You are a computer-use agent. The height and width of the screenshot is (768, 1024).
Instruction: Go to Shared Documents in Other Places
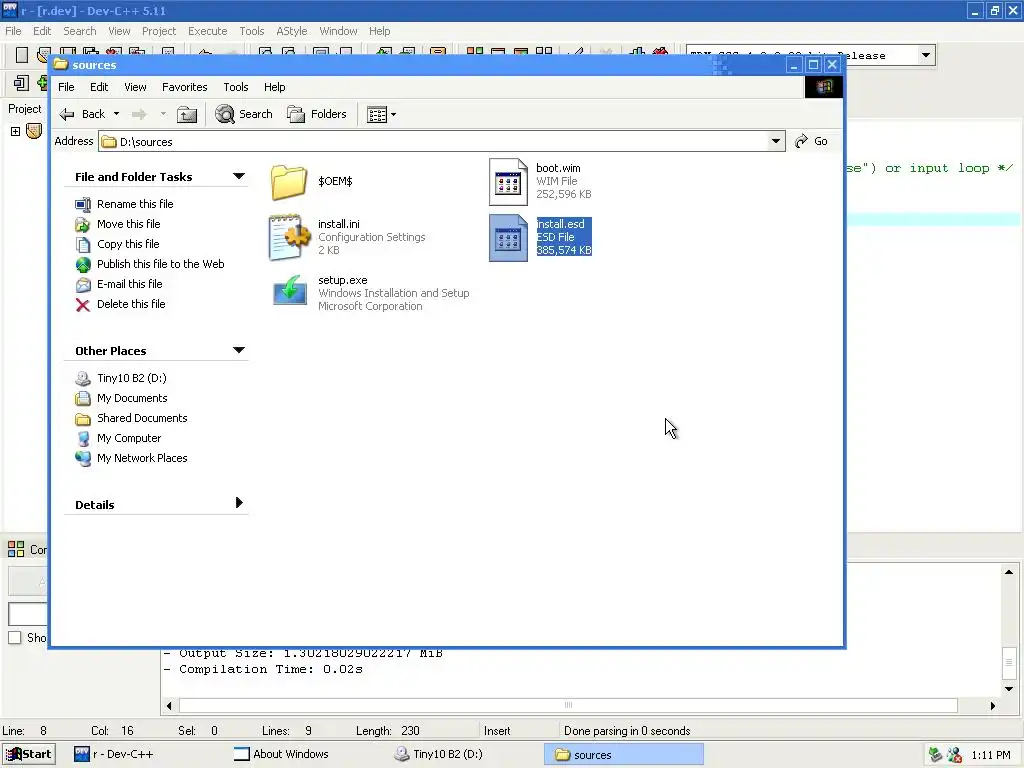pyautogui.click(x=142, y=418)
